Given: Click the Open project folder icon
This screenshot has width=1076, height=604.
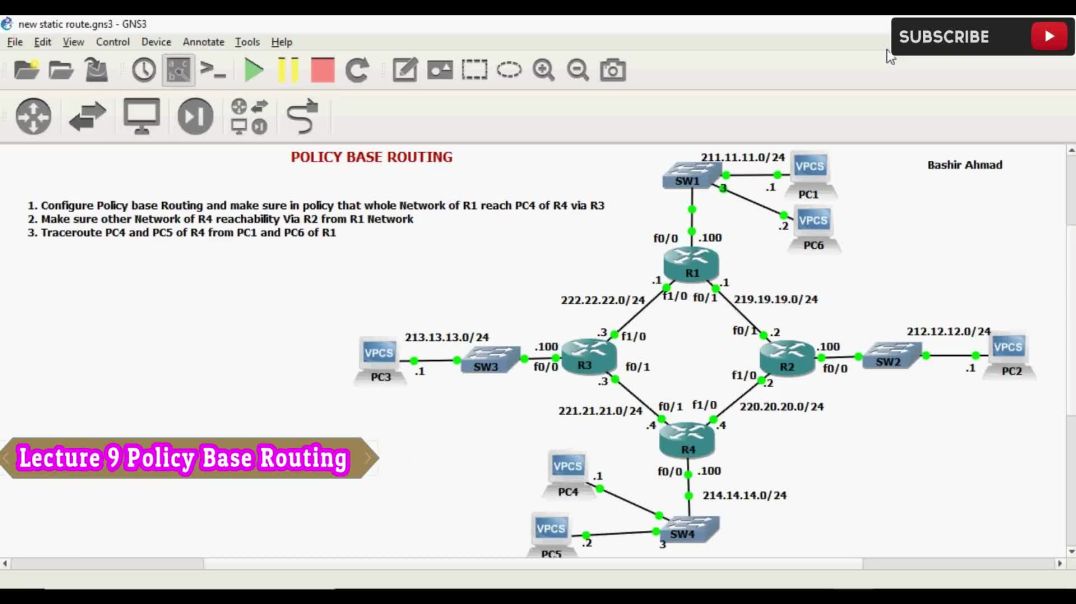Looking at the screenshot, I should point(61,70).
